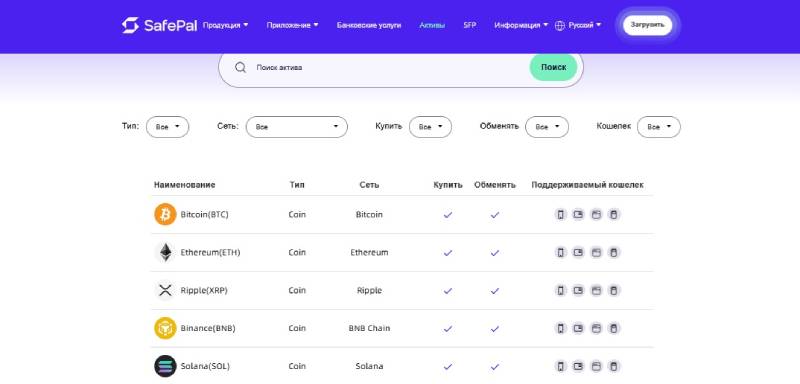
Task: Click the green Поиск button
Action: click(x=554, y=67)
